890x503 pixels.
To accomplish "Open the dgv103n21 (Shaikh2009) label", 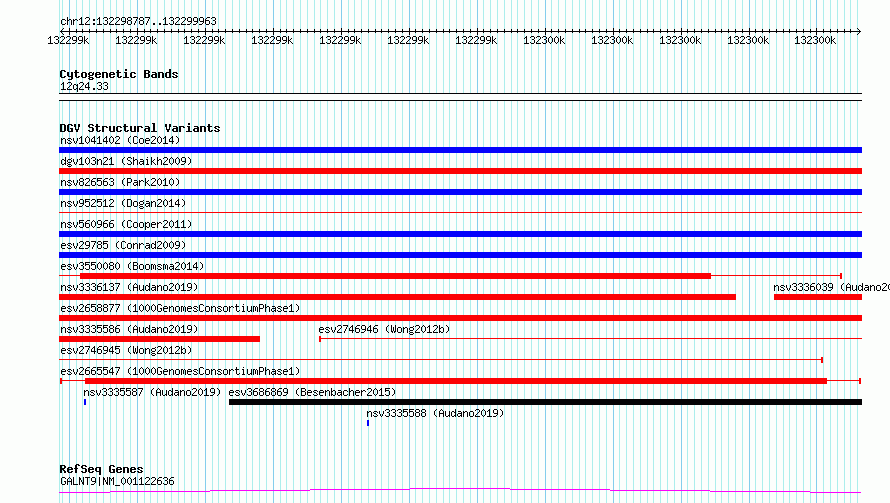I will (x=126, y=161).
